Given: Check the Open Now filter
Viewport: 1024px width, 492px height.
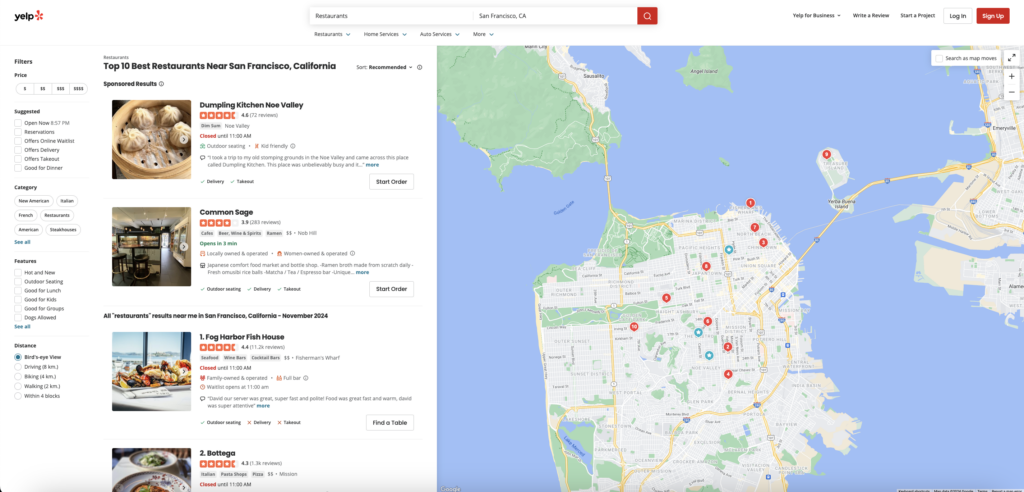Looking at the screenshot, I should [x=18, y=123].
